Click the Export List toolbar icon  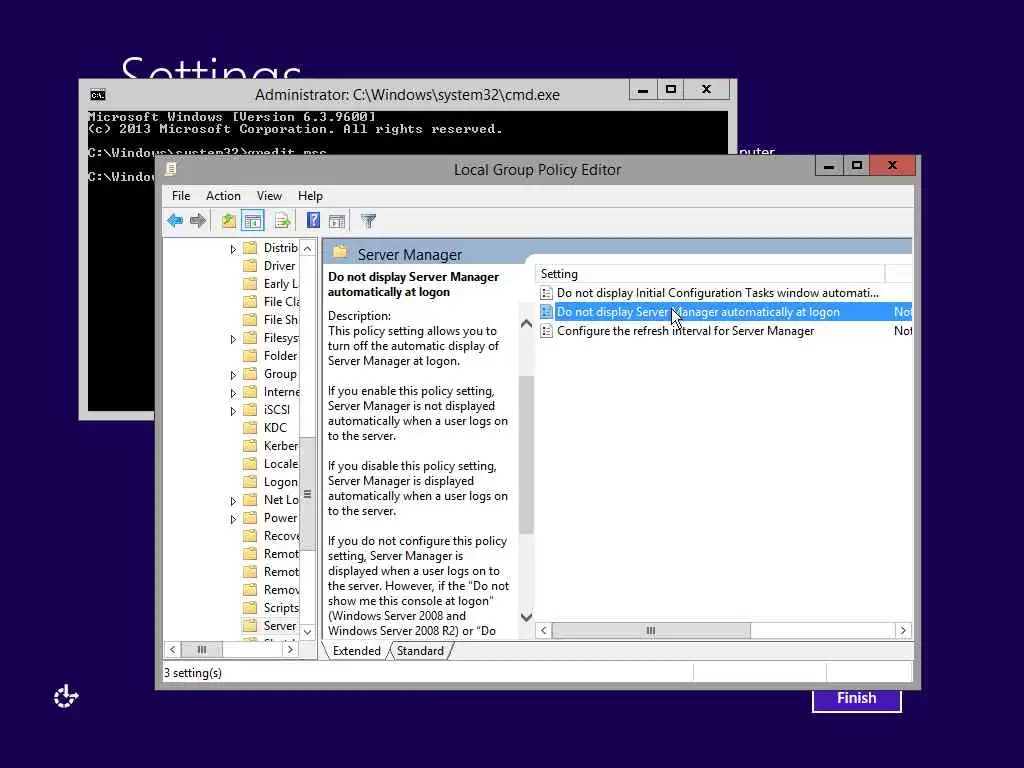[x=283, y=221]
